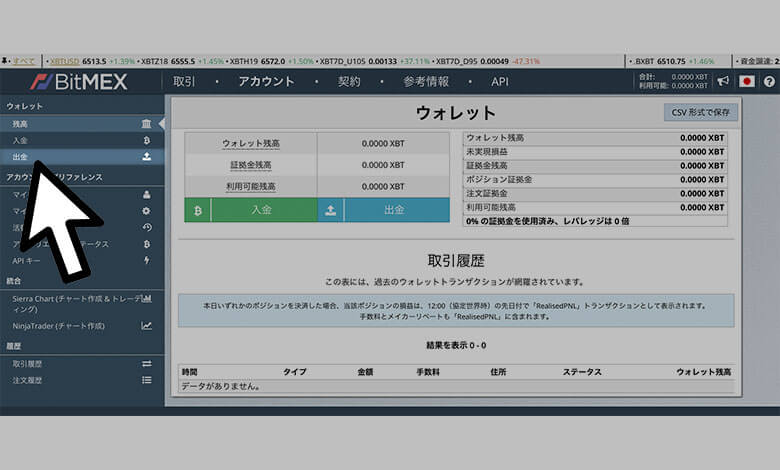Click the upload icon on blue withdraw button
Image resolution: width=780 pixels, height=470 pixels.
point(330,210)
